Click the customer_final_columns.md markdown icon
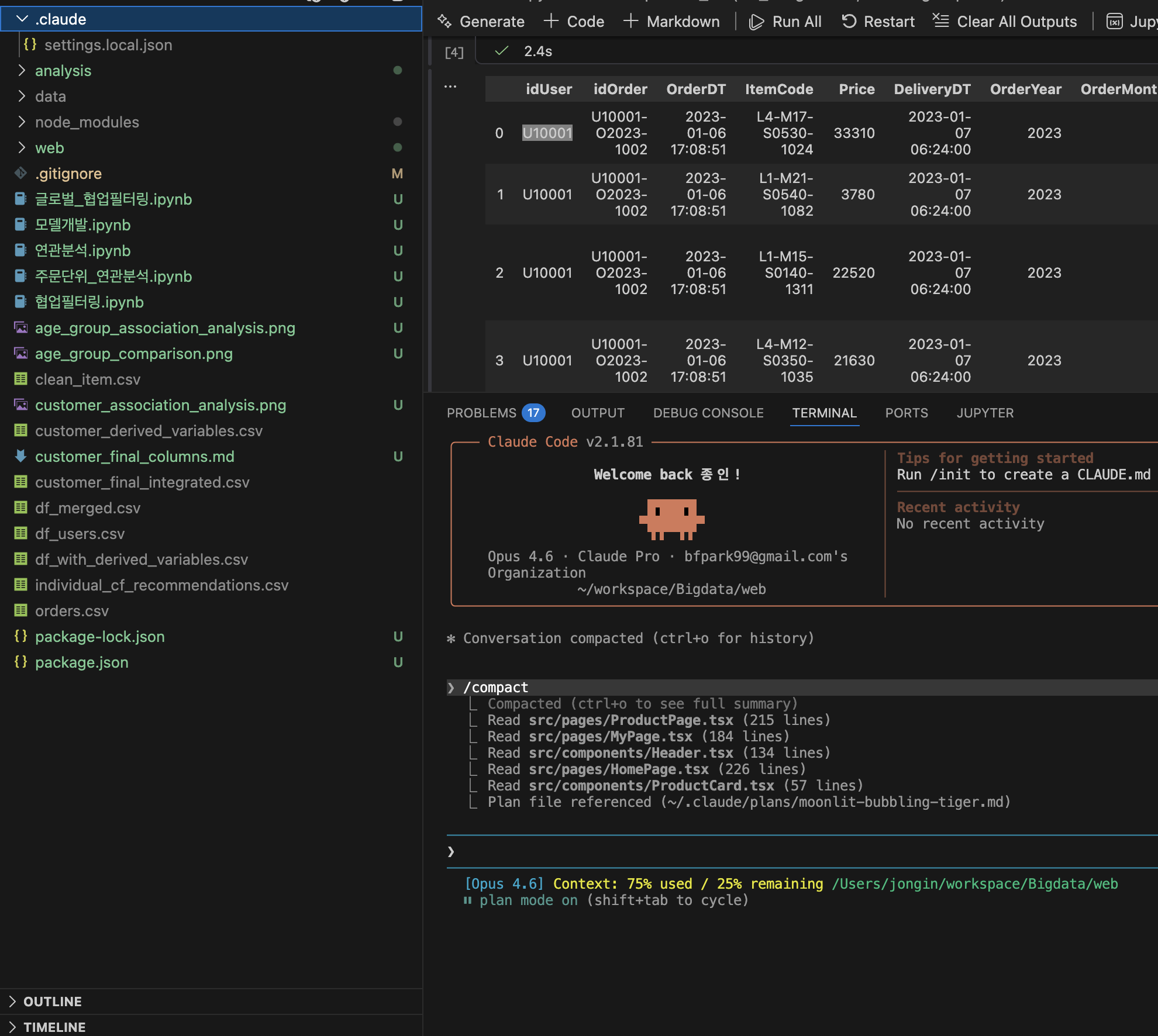This screenshot has height=1036, width=1158. (x=20, y=456)
